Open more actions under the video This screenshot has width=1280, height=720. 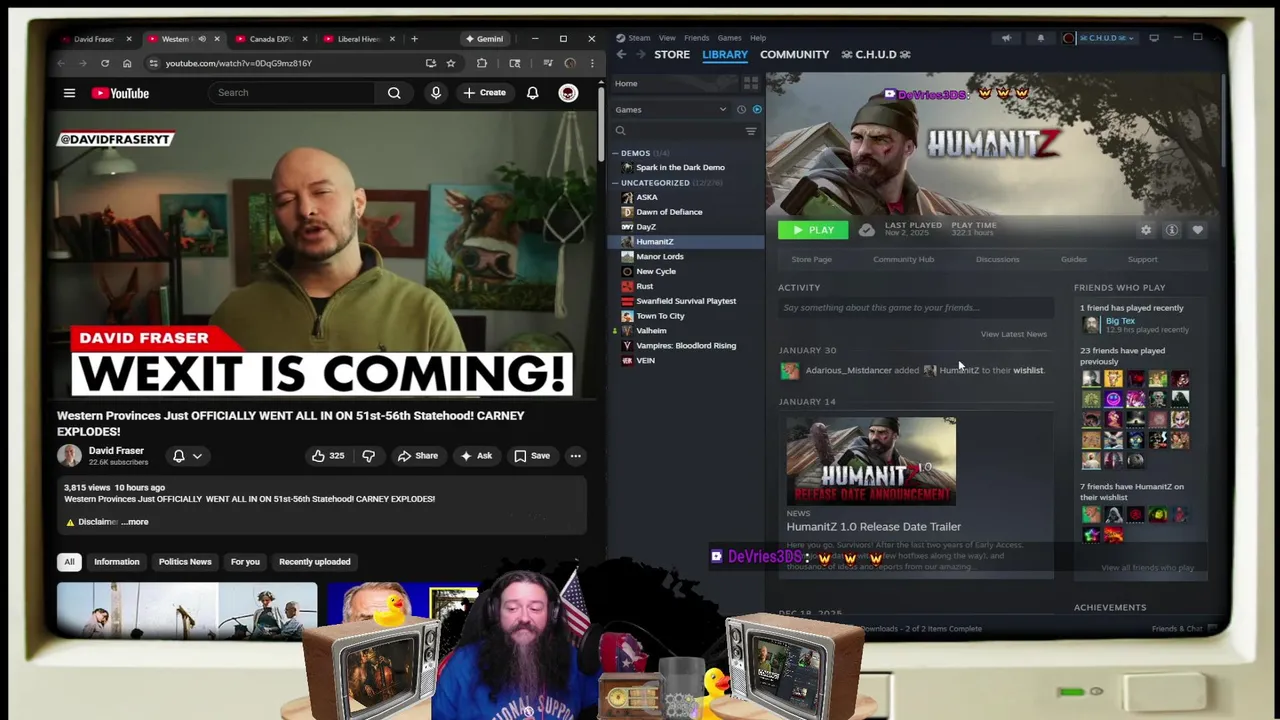pos(575,456)
